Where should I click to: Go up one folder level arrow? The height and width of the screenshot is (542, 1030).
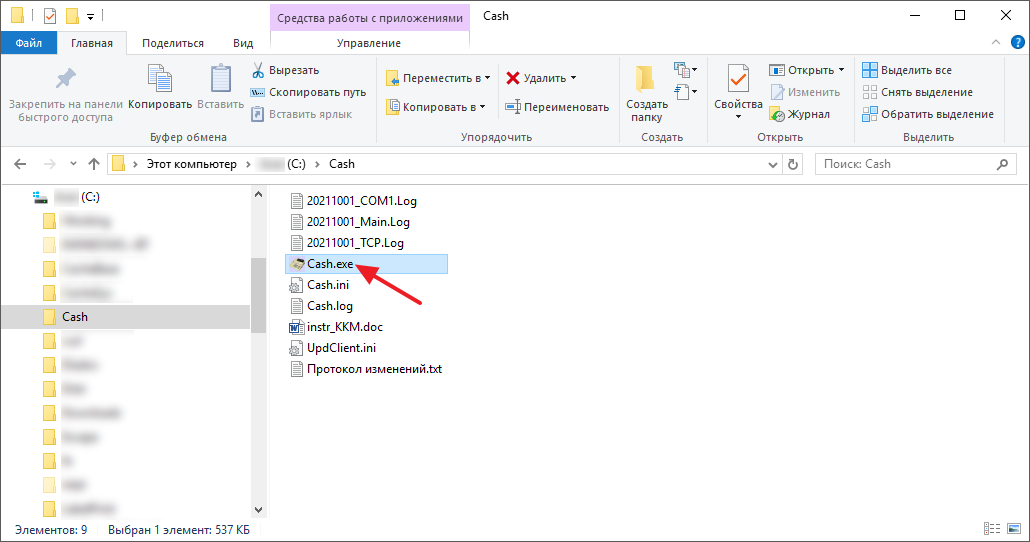(94, 164)
